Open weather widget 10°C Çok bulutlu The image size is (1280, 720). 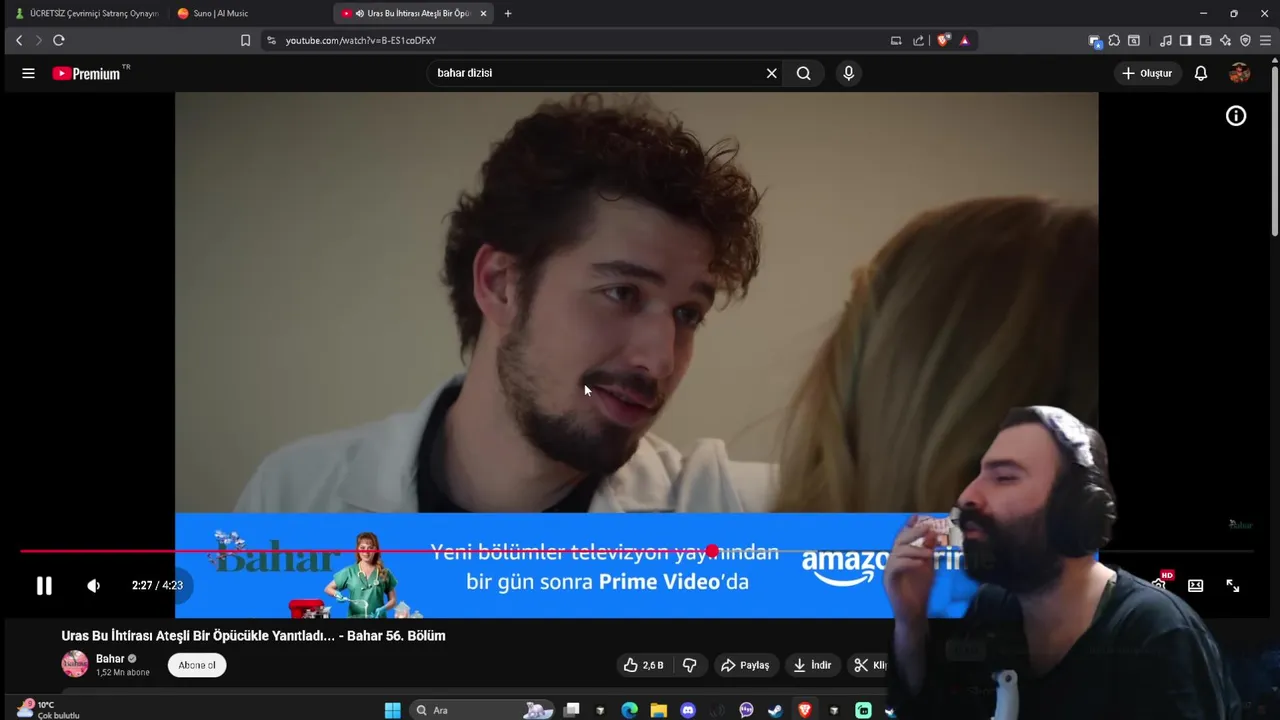pos(48,709)
